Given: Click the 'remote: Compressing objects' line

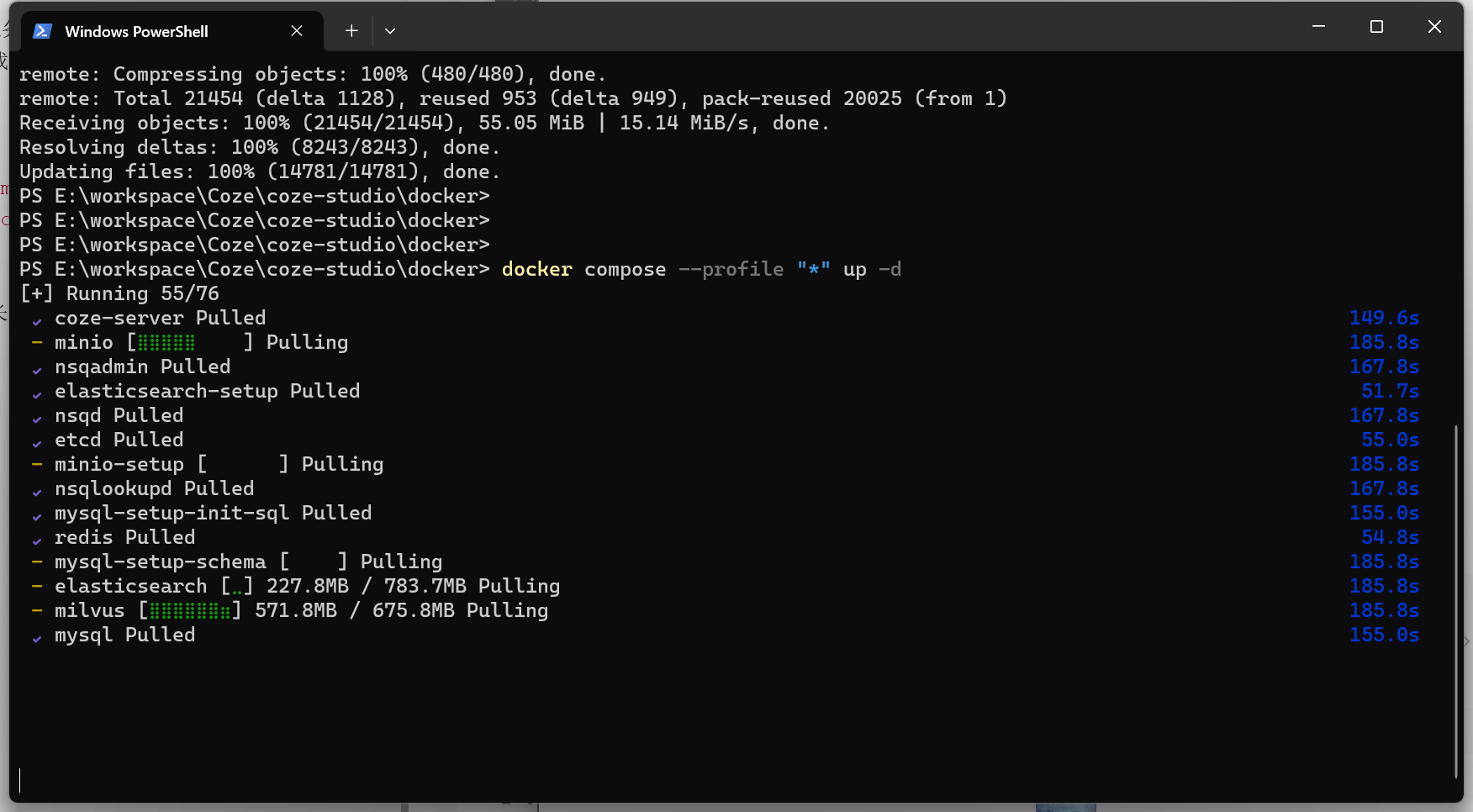Looking at the screenshot, I should [x=313, y=75].
